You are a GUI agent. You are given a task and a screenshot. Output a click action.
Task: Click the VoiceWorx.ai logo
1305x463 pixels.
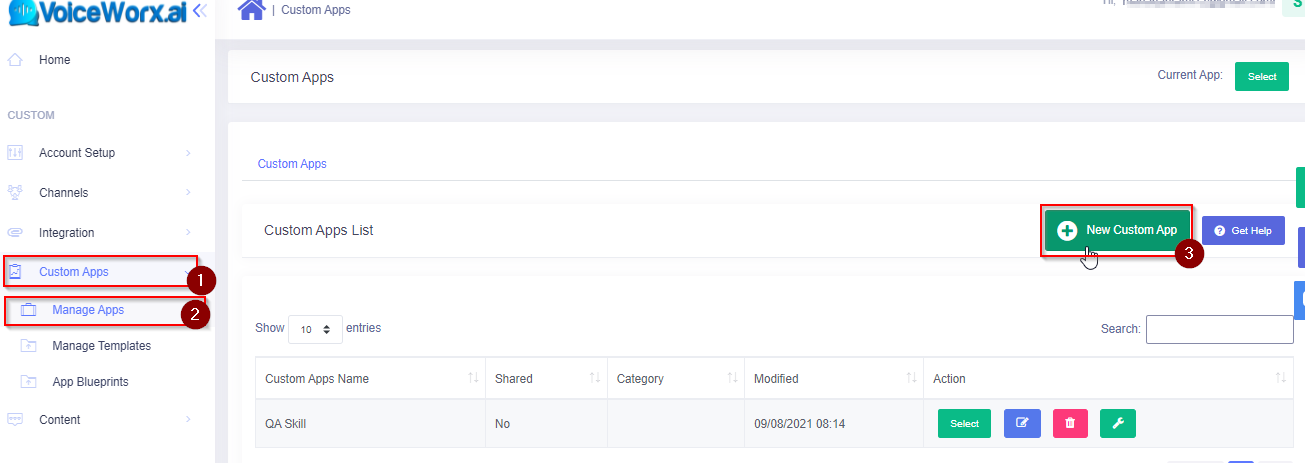[98, 13]
